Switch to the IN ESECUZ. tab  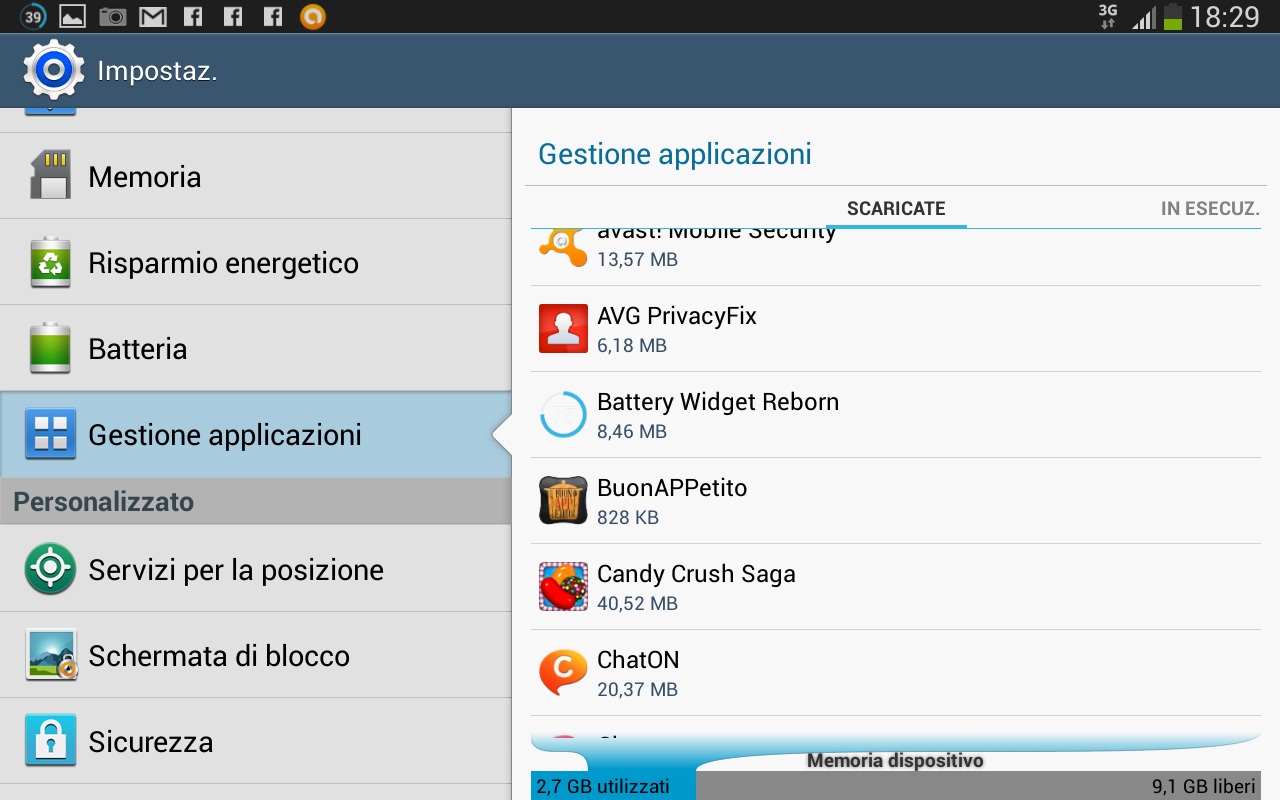[1210, 209]
